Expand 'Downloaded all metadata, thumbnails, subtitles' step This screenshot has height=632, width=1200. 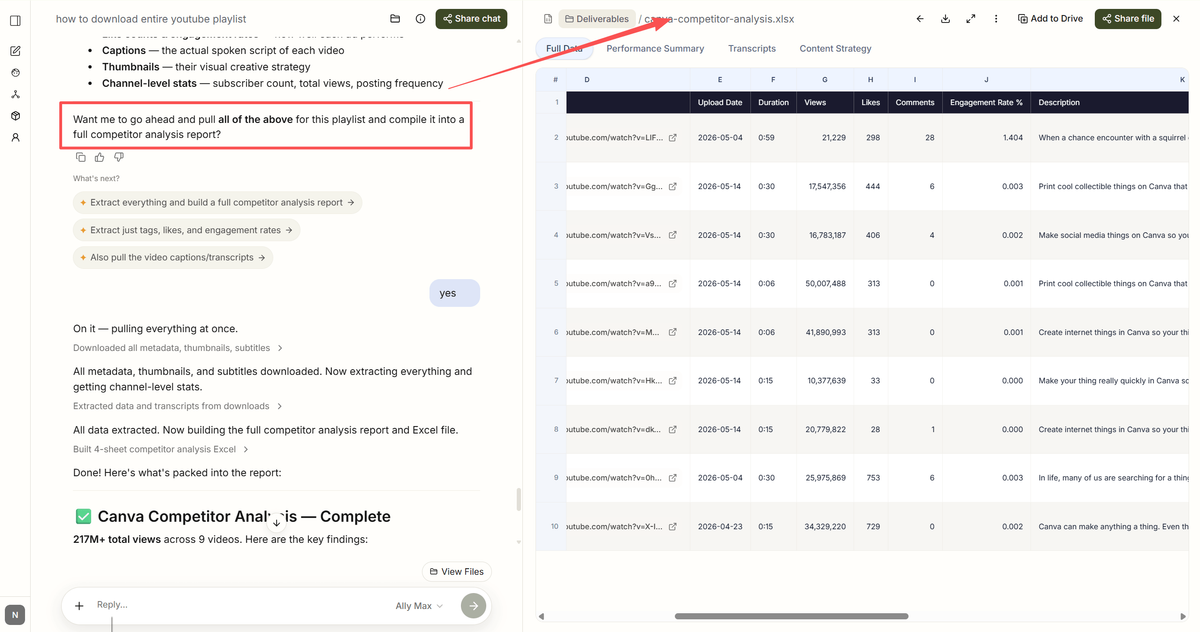pos(178,348)
